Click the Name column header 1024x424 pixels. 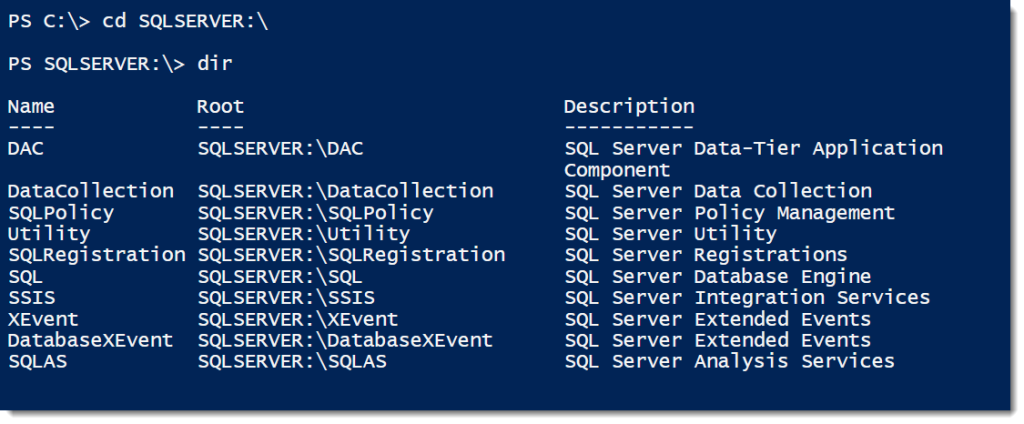coord(31,106)
